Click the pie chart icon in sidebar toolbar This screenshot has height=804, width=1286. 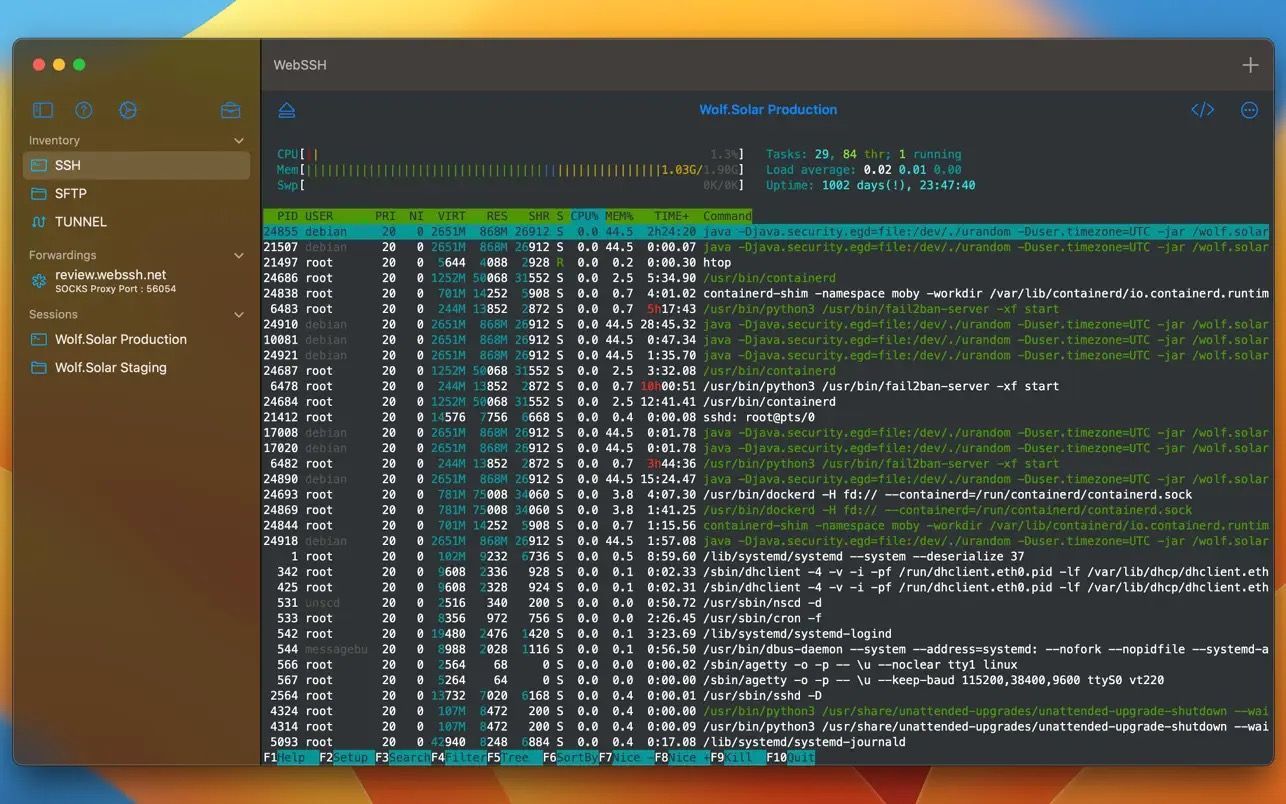point(127,110)
